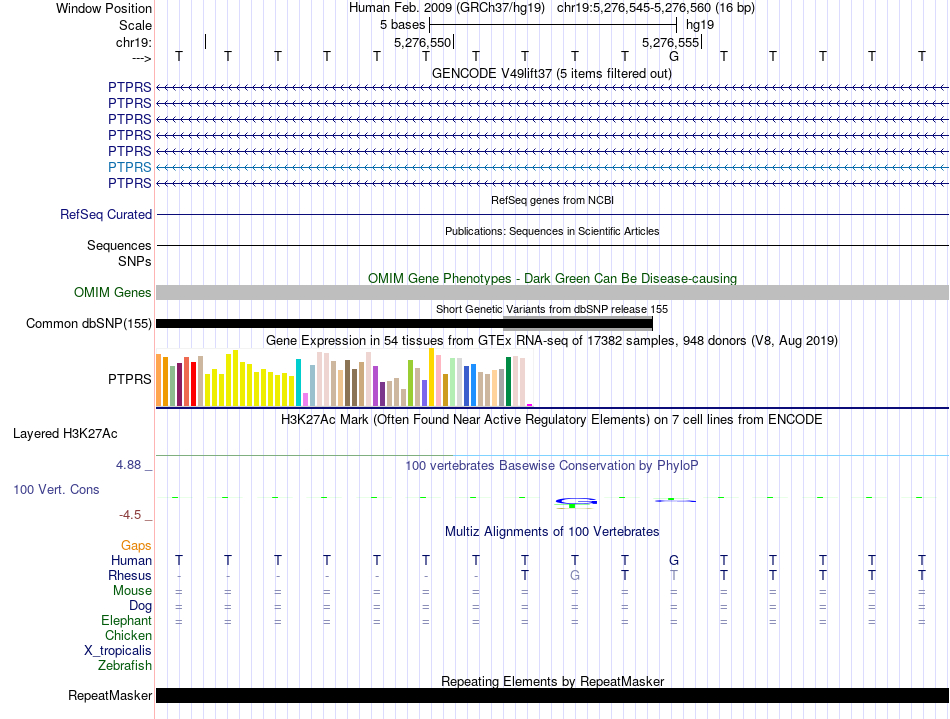This screenshot has width=950, height=719.
Task: Click the black RepeatMasker item bar
Action: coord(552,695)
